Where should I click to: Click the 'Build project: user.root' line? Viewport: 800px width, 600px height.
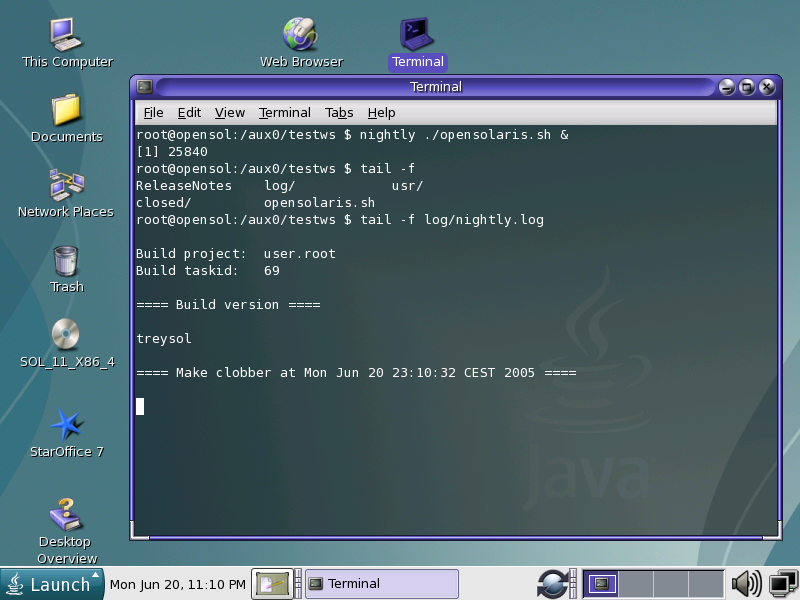(236, 254)
